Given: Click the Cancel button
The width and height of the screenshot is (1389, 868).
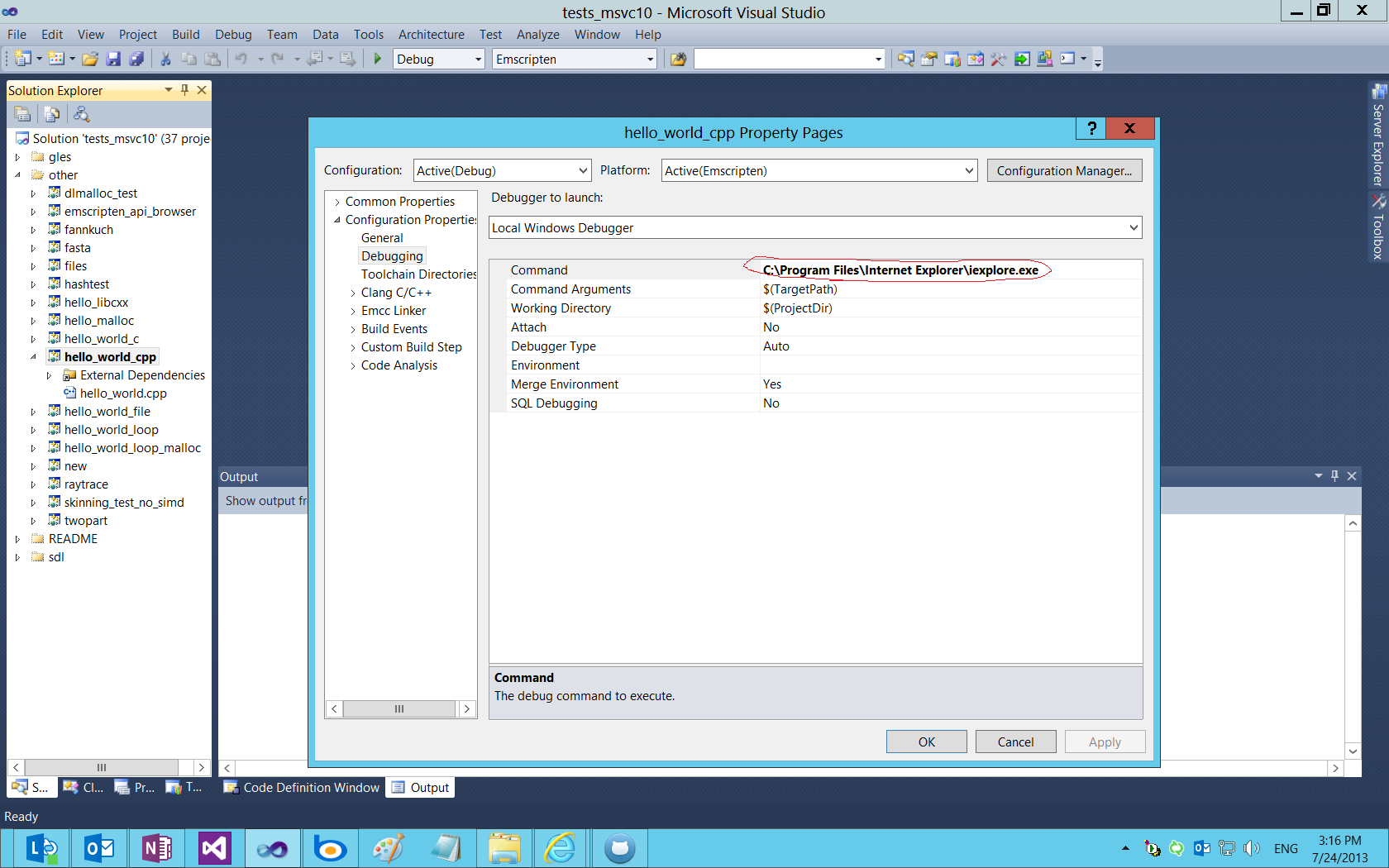Looking at the screenshot, I should [x=1015, y=742].
